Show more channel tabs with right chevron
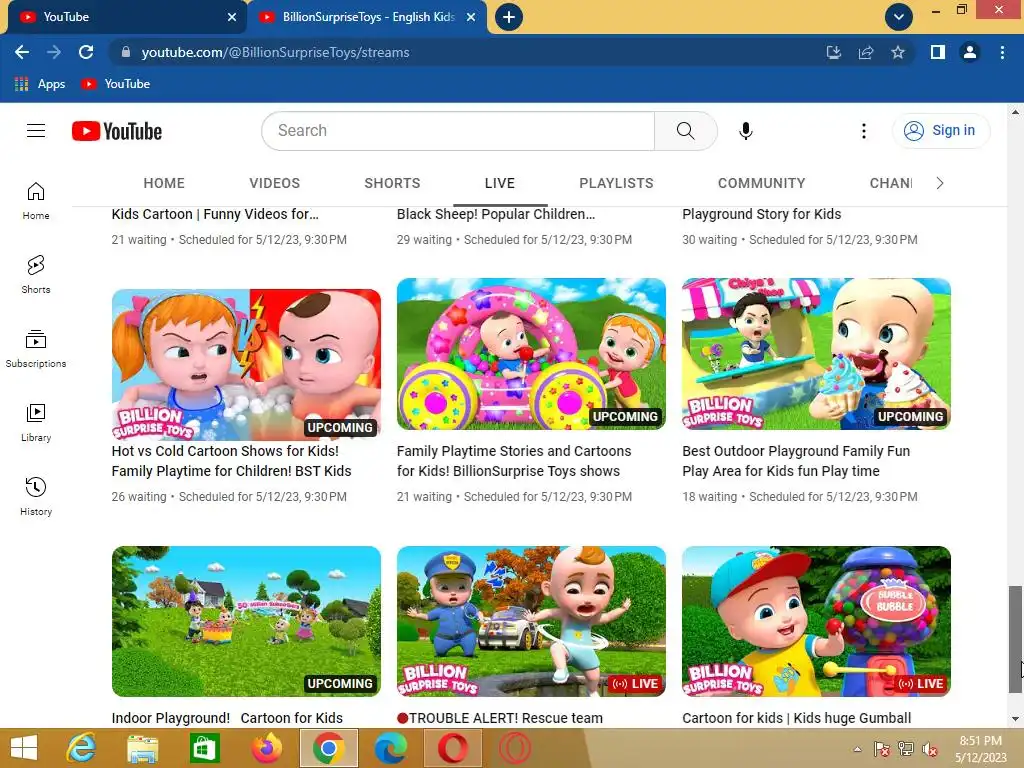The height and width of the screenshot is (768, 1024). coord(940,184)
